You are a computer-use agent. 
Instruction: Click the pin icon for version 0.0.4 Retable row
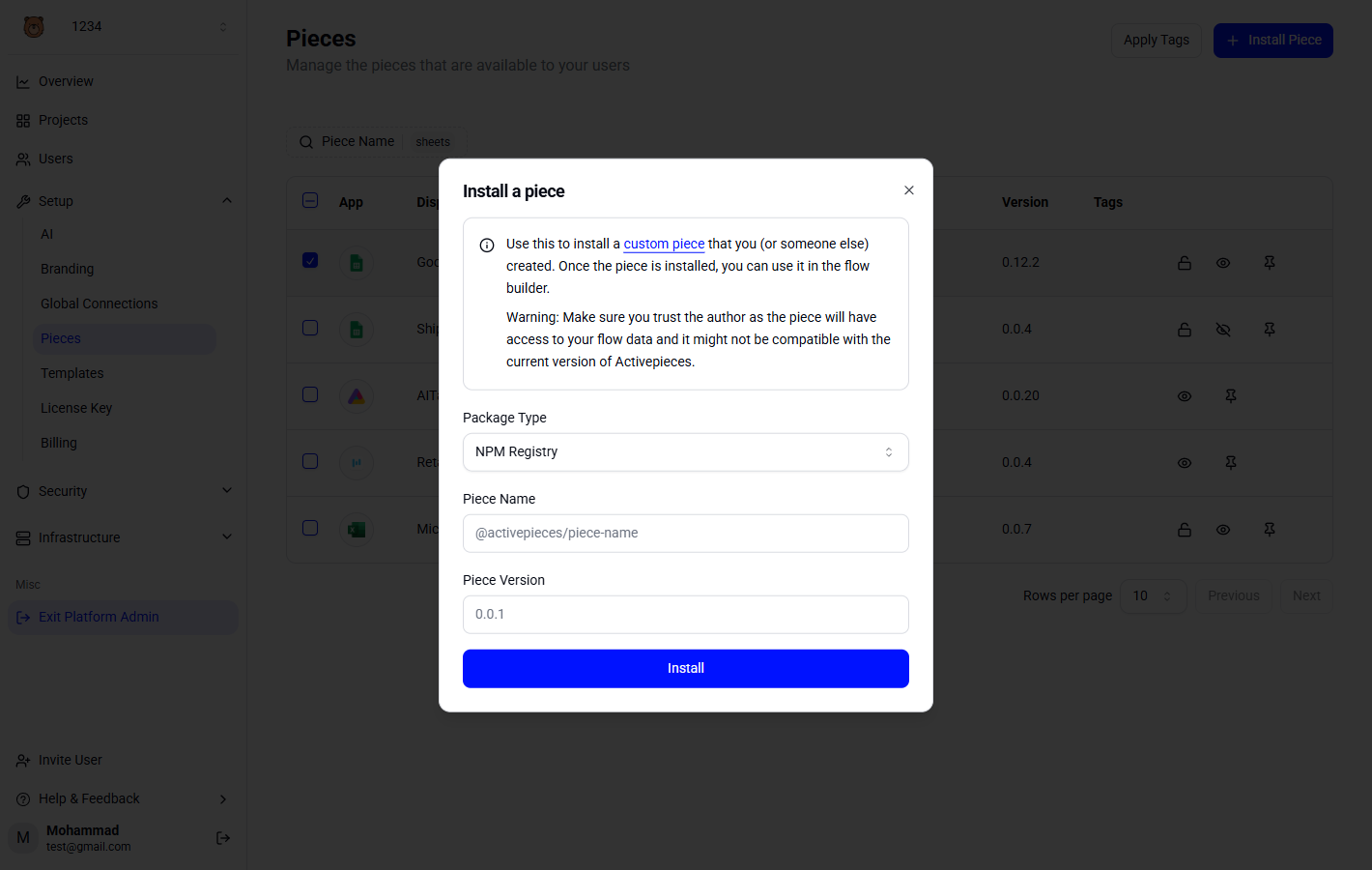pos(1231,463)
